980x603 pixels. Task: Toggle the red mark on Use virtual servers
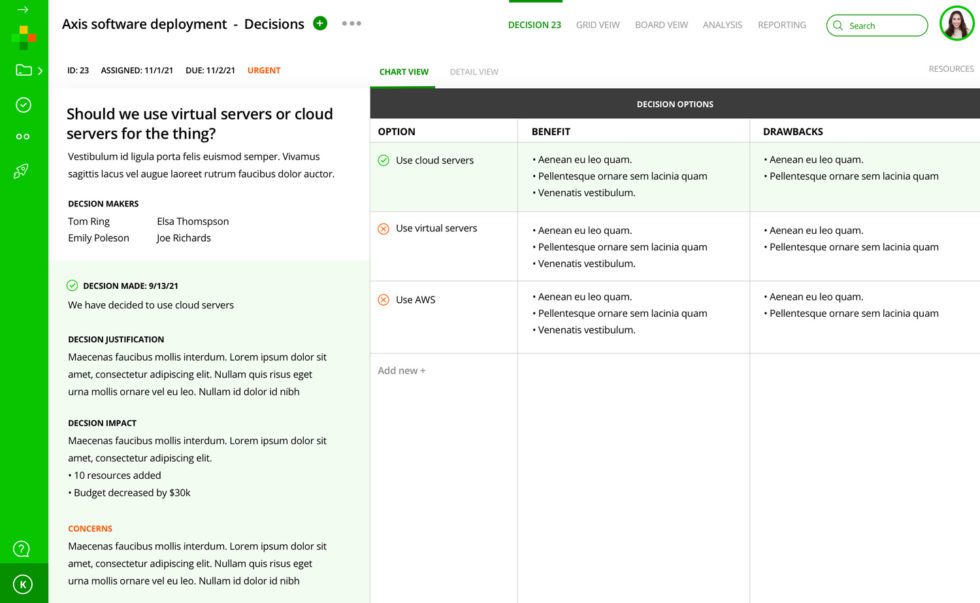[382, 227]
